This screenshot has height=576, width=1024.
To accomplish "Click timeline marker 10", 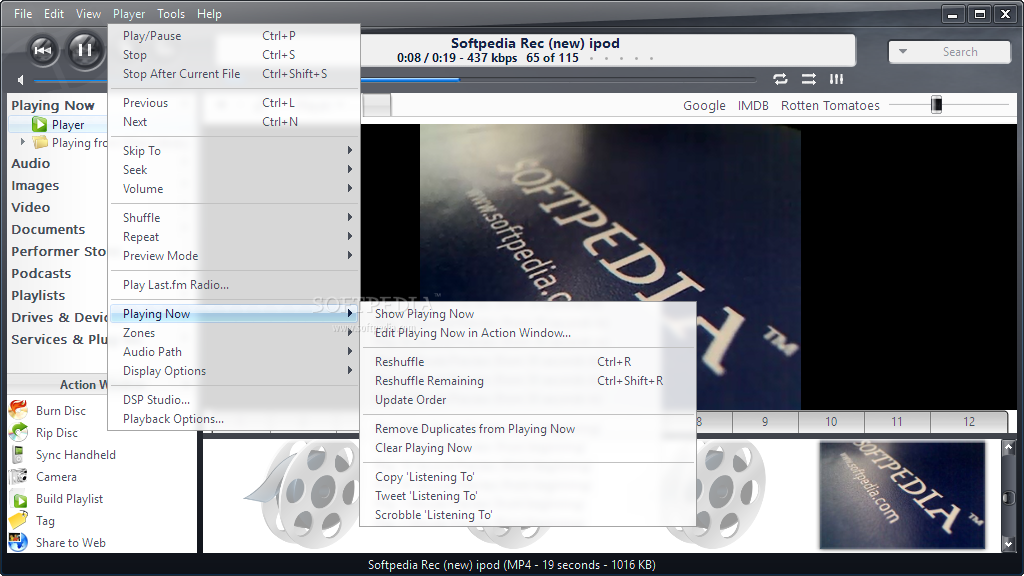I will coord(831,422).
